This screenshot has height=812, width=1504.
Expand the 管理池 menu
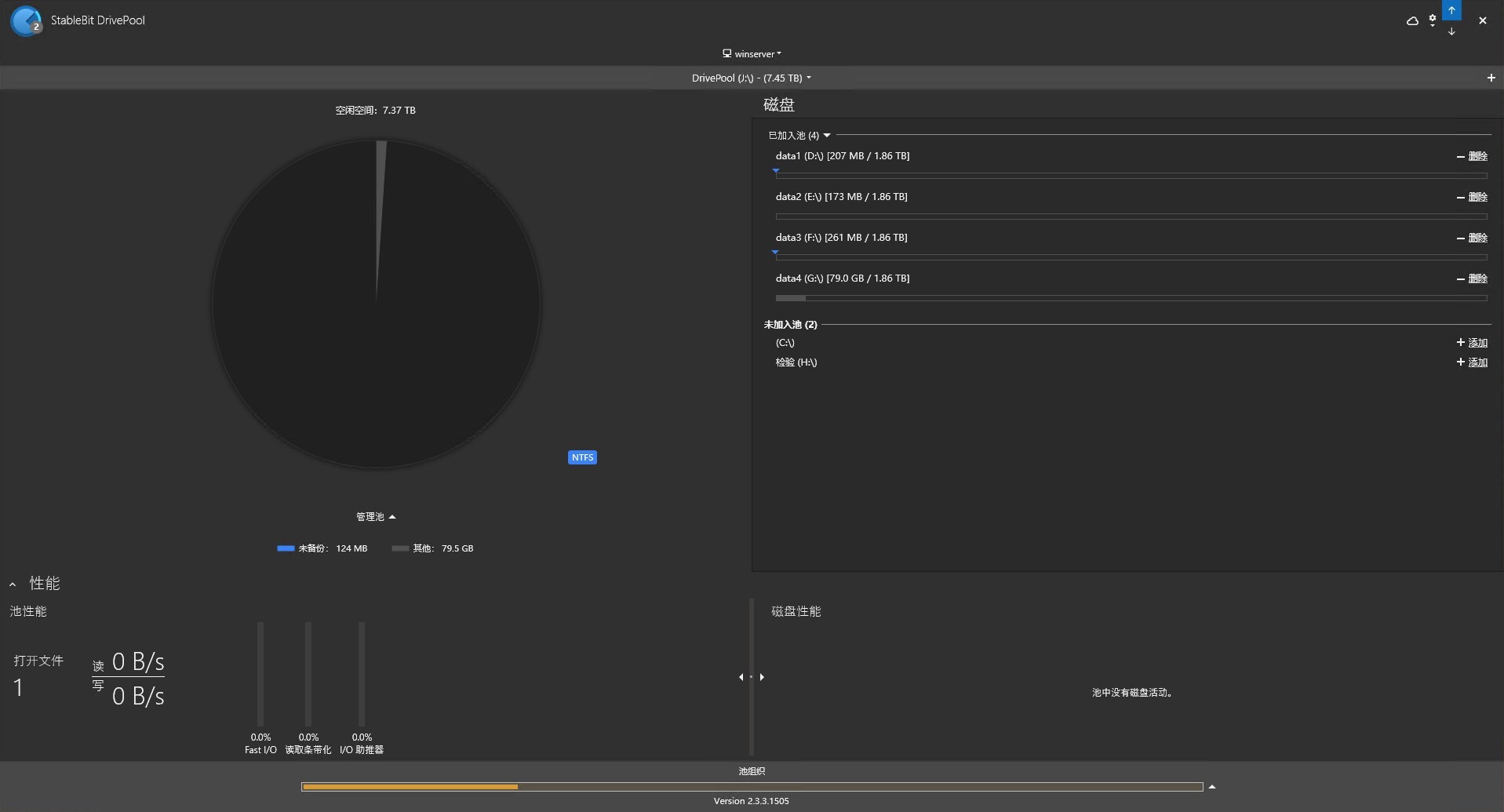click(x=376, y=517)
